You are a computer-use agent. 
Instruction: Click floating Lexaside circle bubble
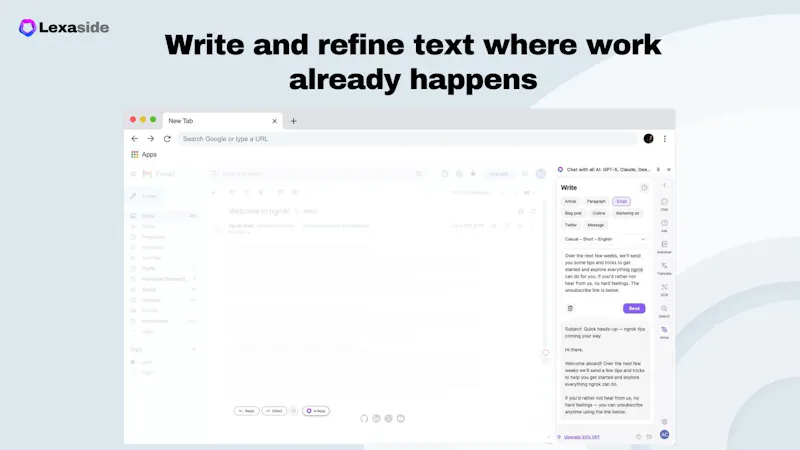546,353
